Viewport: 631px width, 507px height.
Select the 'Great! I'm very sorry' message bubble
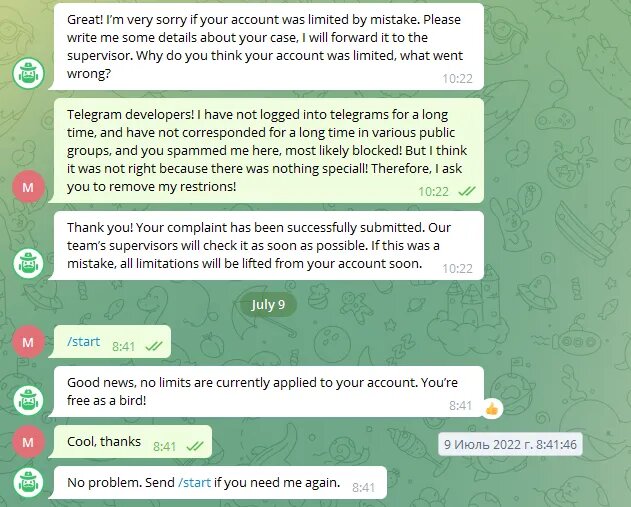point(266,47)
